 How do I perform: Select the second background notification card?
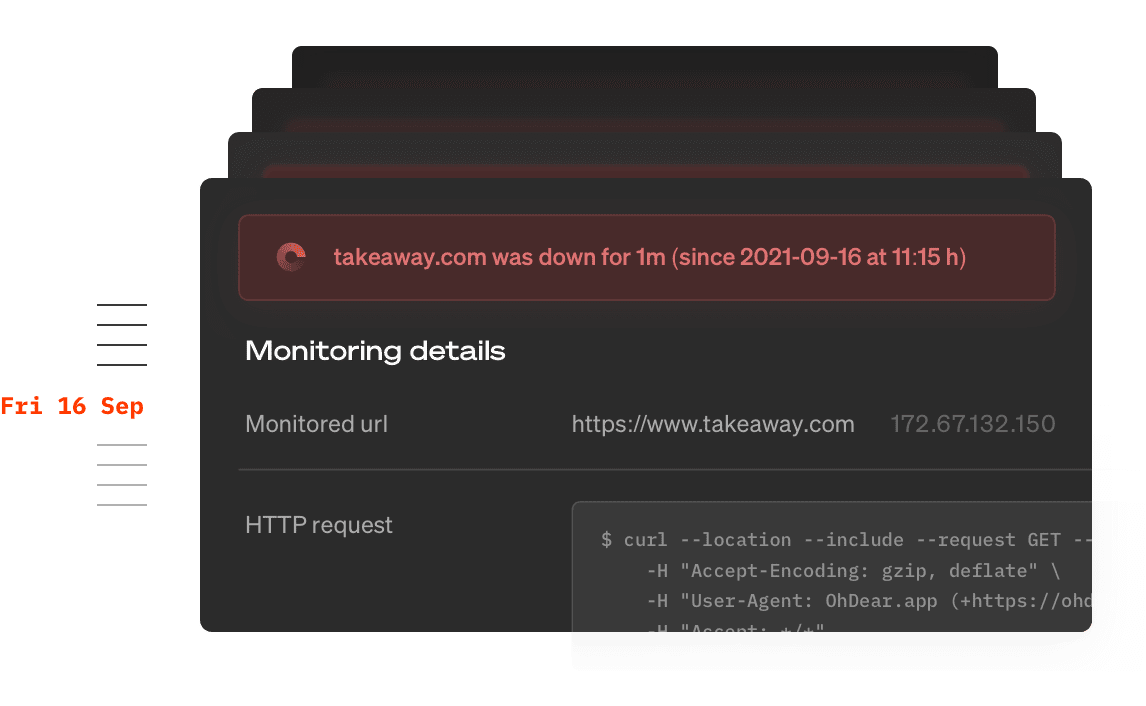click(644, 110)
